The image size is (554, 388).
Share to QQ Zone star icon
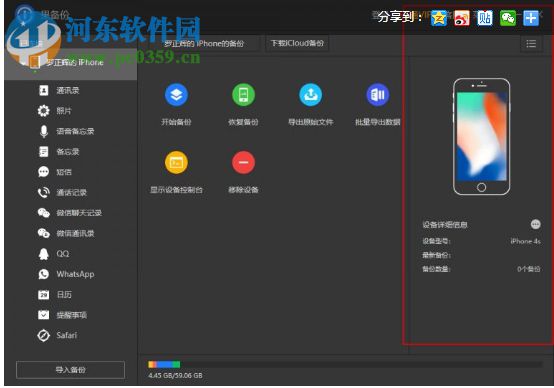tap(439, 18)
